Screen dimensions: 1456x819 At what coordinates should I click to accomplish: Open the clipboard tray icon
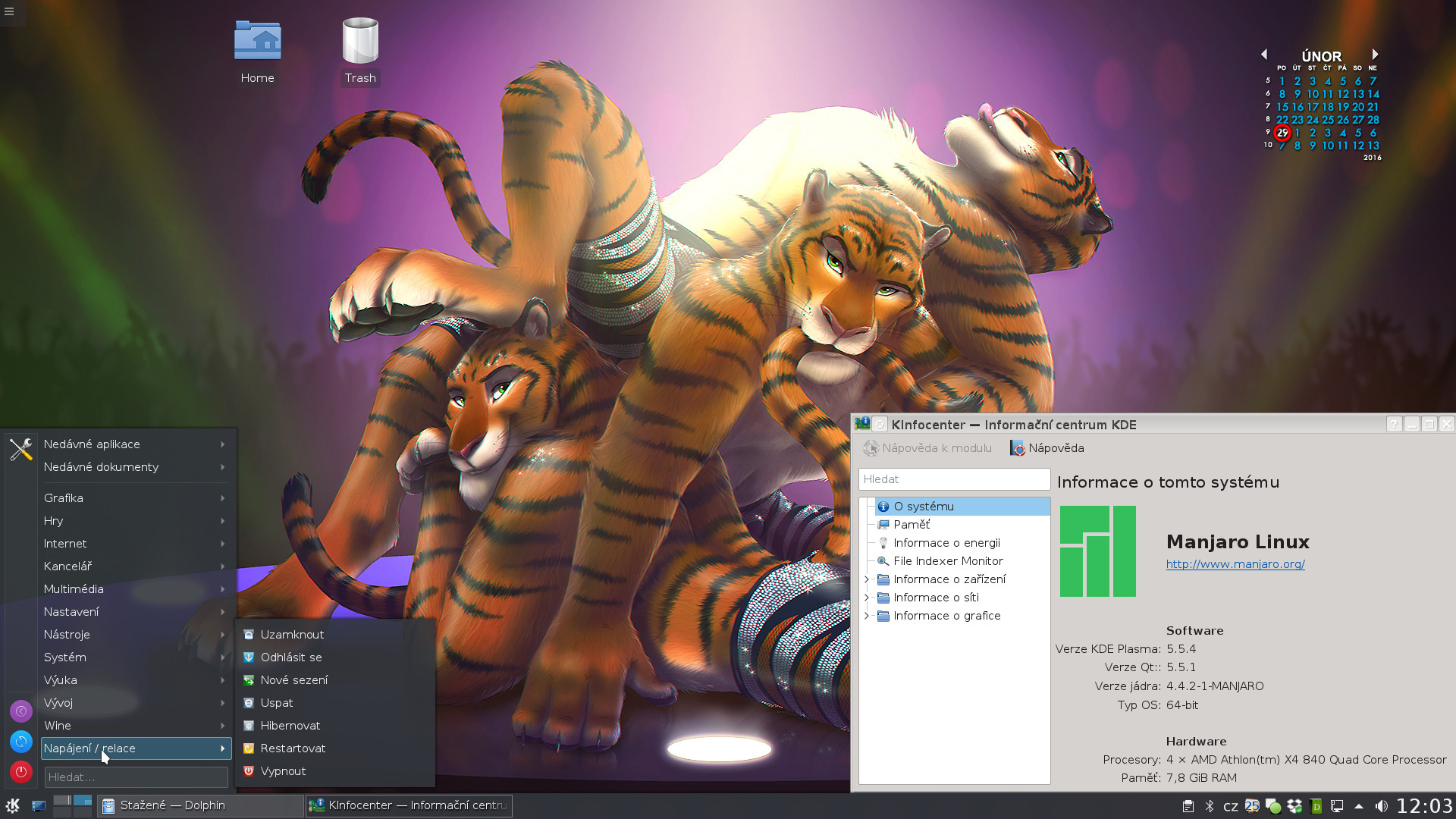pos(1188,806)
